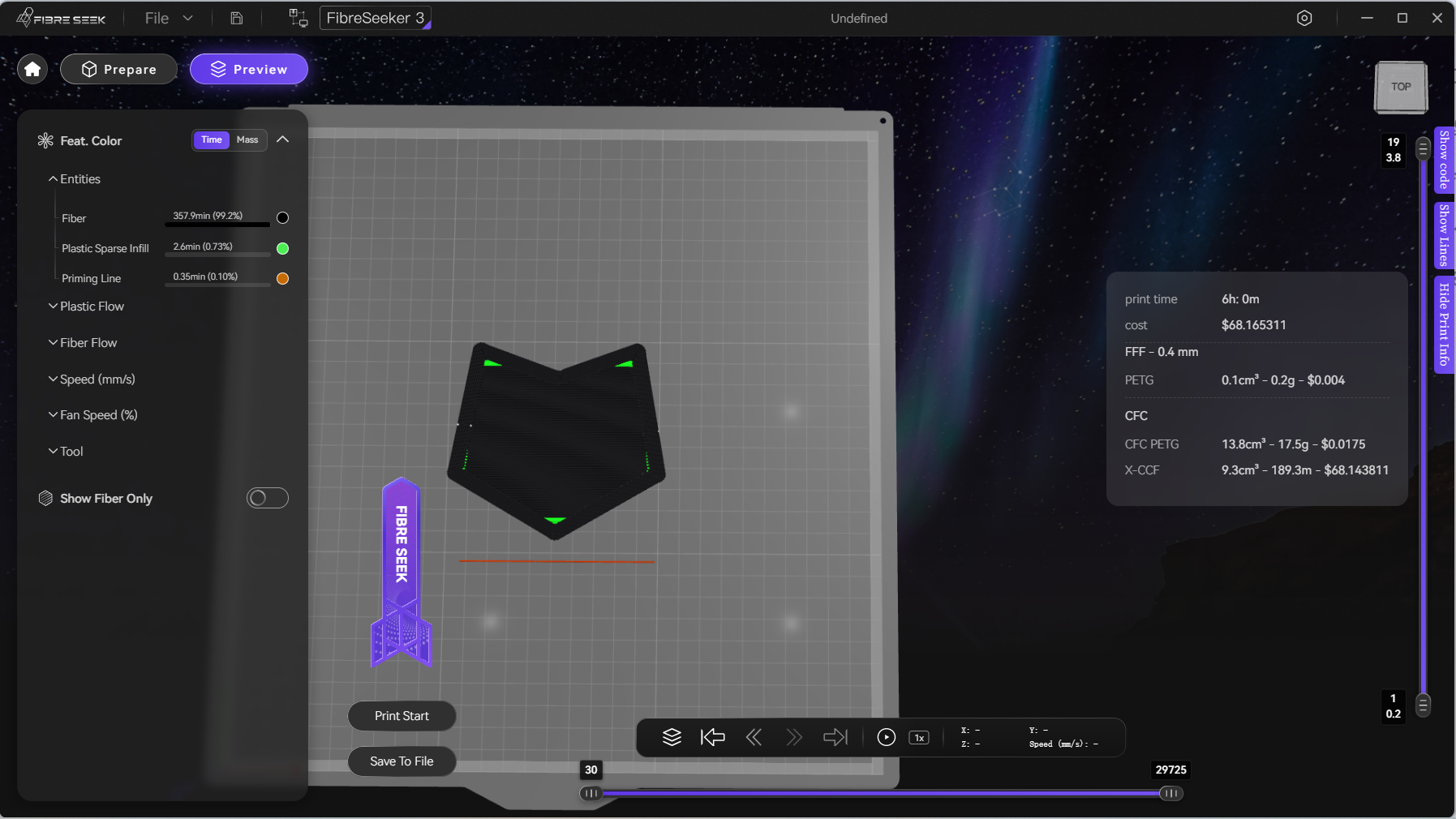The height and width of the screenshot is (819, 1456).
Task: Click the right move slider handle at 29725
Action: [x=1170, y=793]
